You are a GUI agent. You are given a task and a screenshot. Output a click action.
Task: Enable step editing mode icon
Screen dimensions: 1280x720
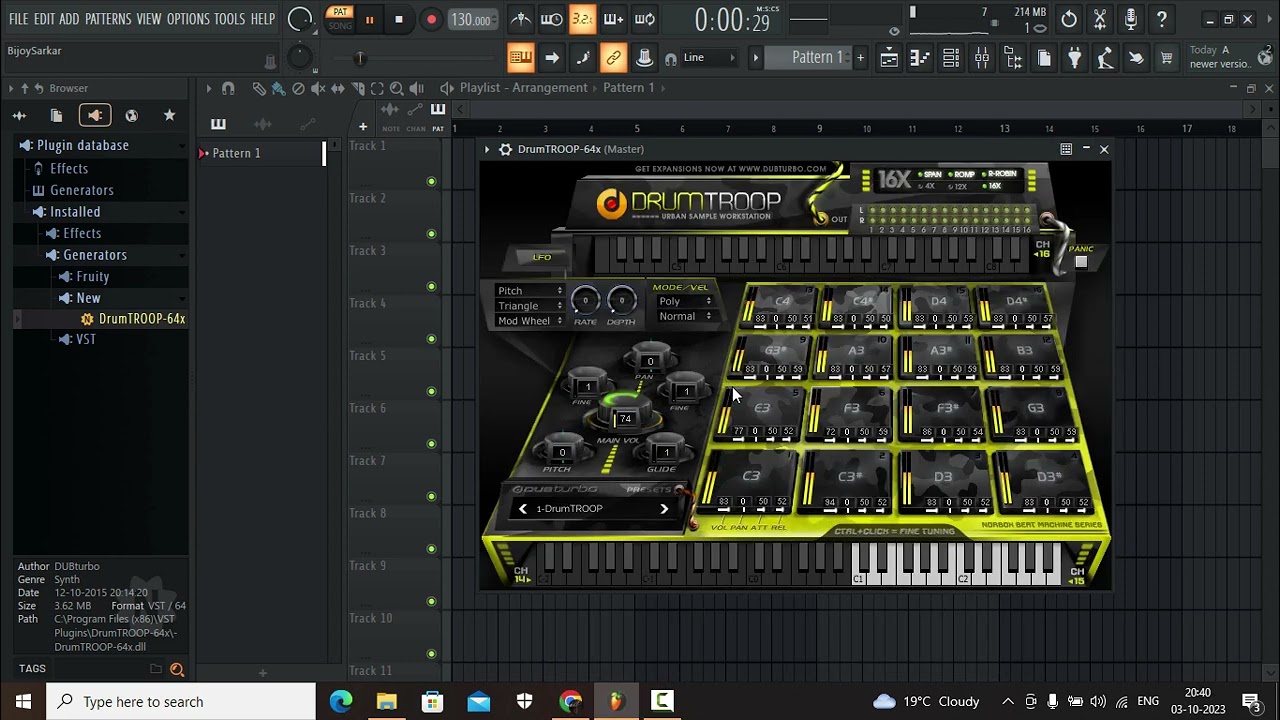tap(582, 58)
